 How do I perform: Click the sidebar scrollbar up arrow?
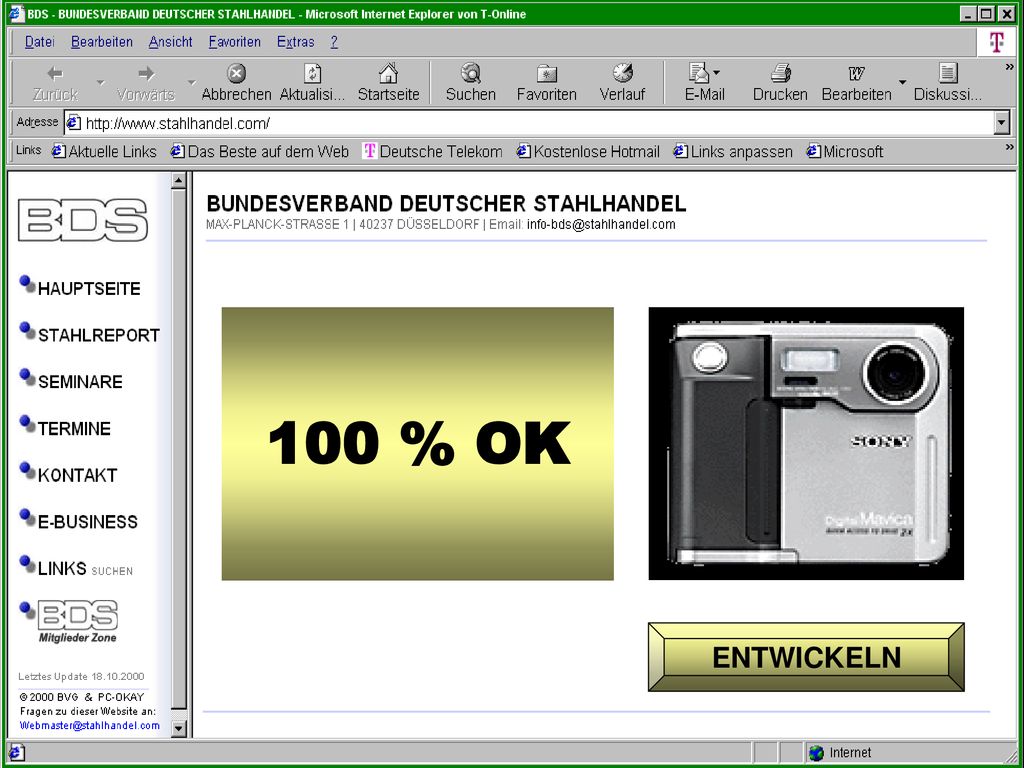pyautogui.click(x=178, y=181)
